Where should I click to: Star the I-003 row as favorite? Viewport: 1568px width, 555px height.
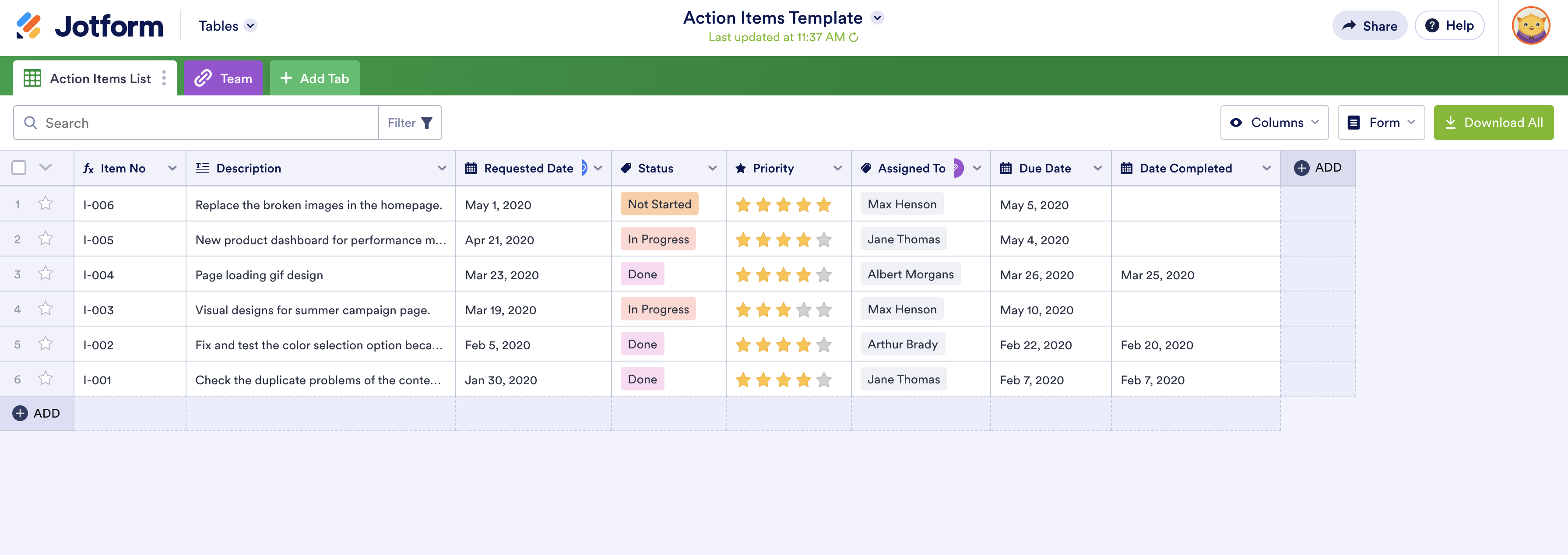tap(46, 309)
